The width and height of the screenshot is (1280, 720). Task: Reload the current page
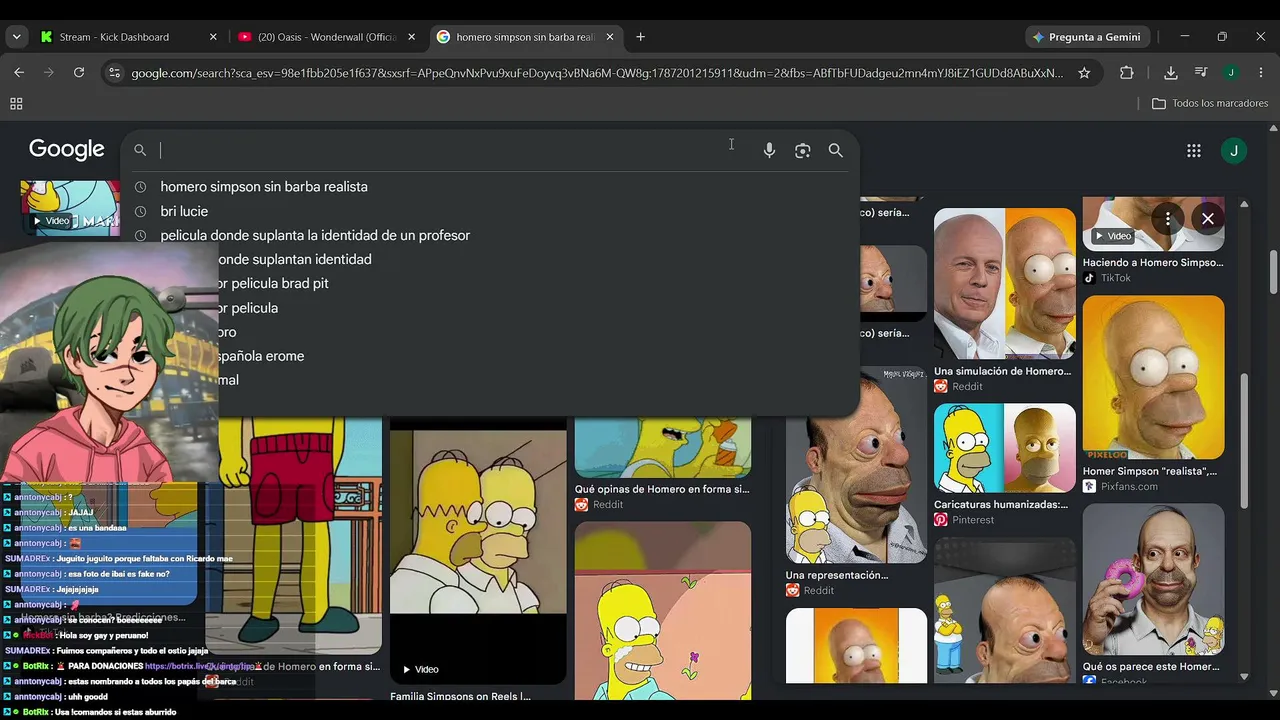[x=79, y=72]
